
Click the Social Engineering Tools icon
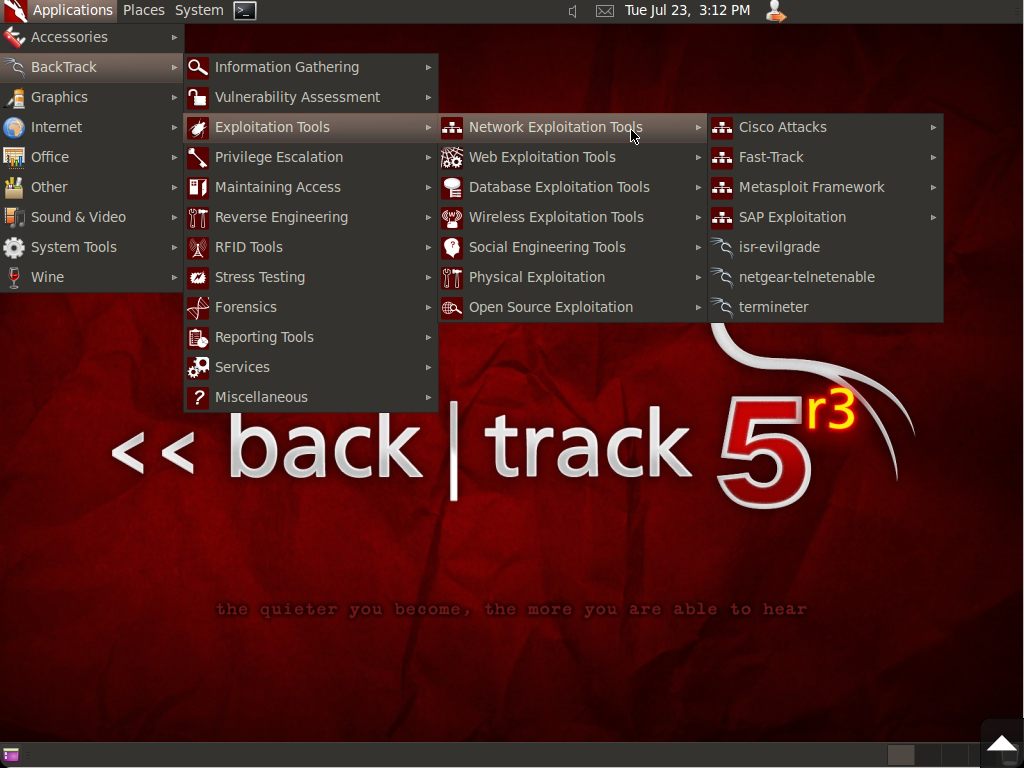452,248
